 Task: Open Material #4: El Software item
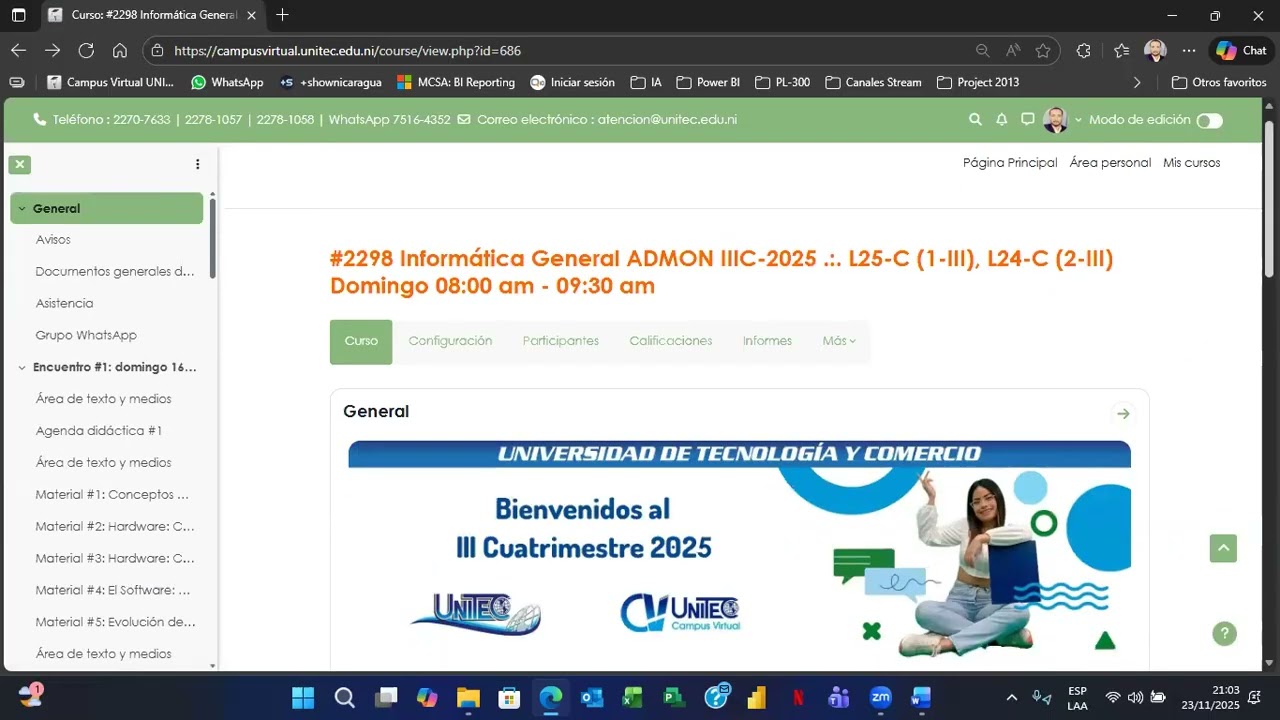(x=113, y=590)
